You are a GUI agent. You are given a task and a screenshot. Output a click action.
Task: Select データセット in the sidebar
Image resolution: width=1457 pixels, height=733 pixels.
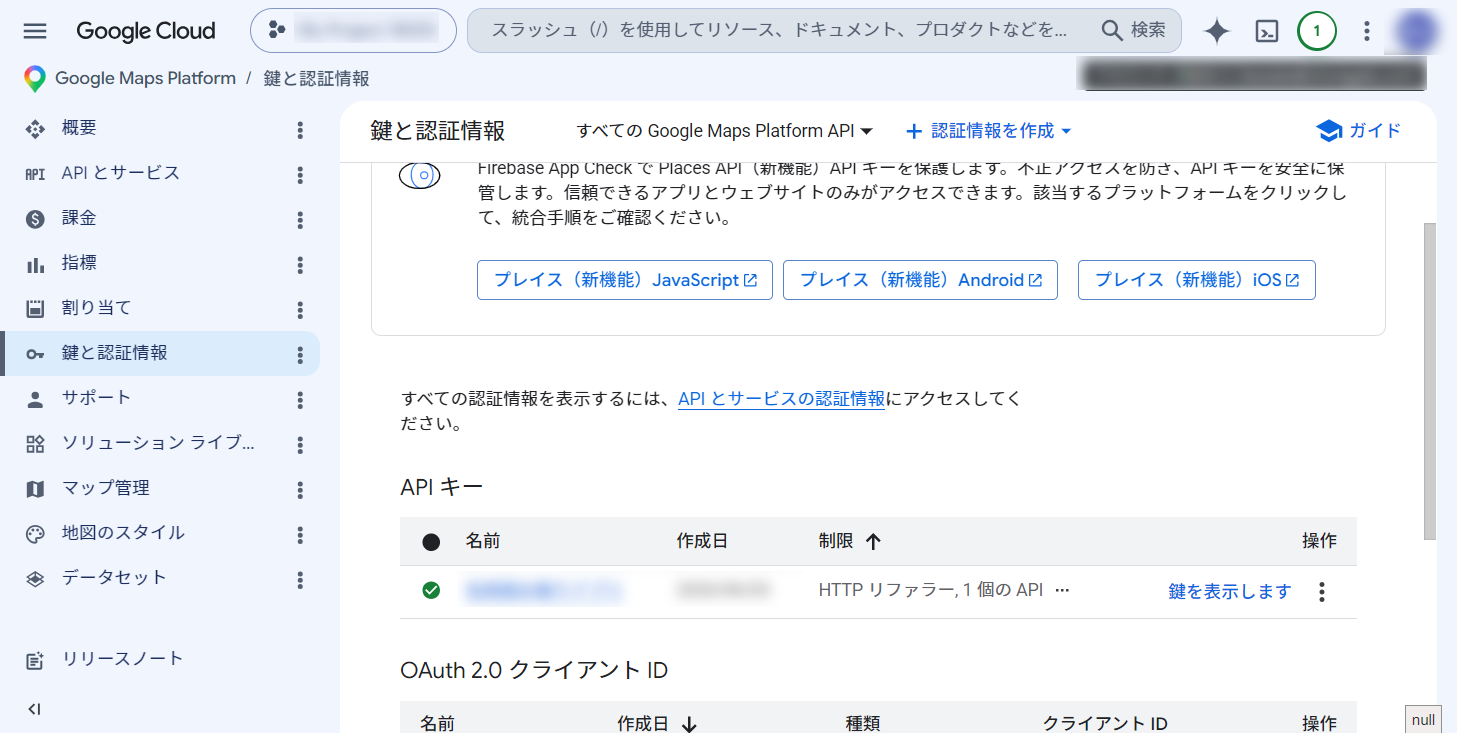point(114,577)
